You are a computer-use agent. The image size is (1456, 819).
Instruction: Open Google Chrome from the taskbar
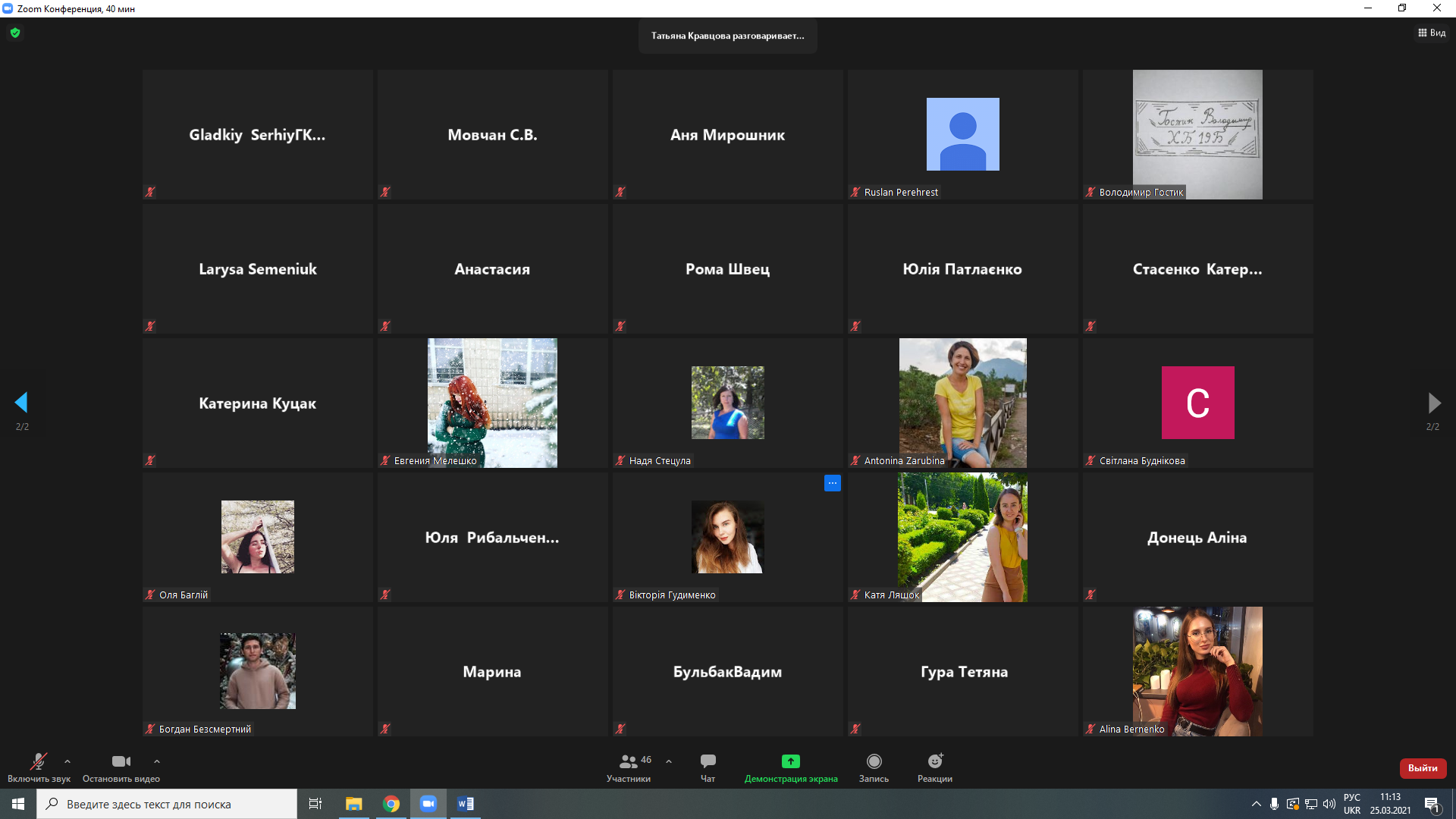(391, 804)
